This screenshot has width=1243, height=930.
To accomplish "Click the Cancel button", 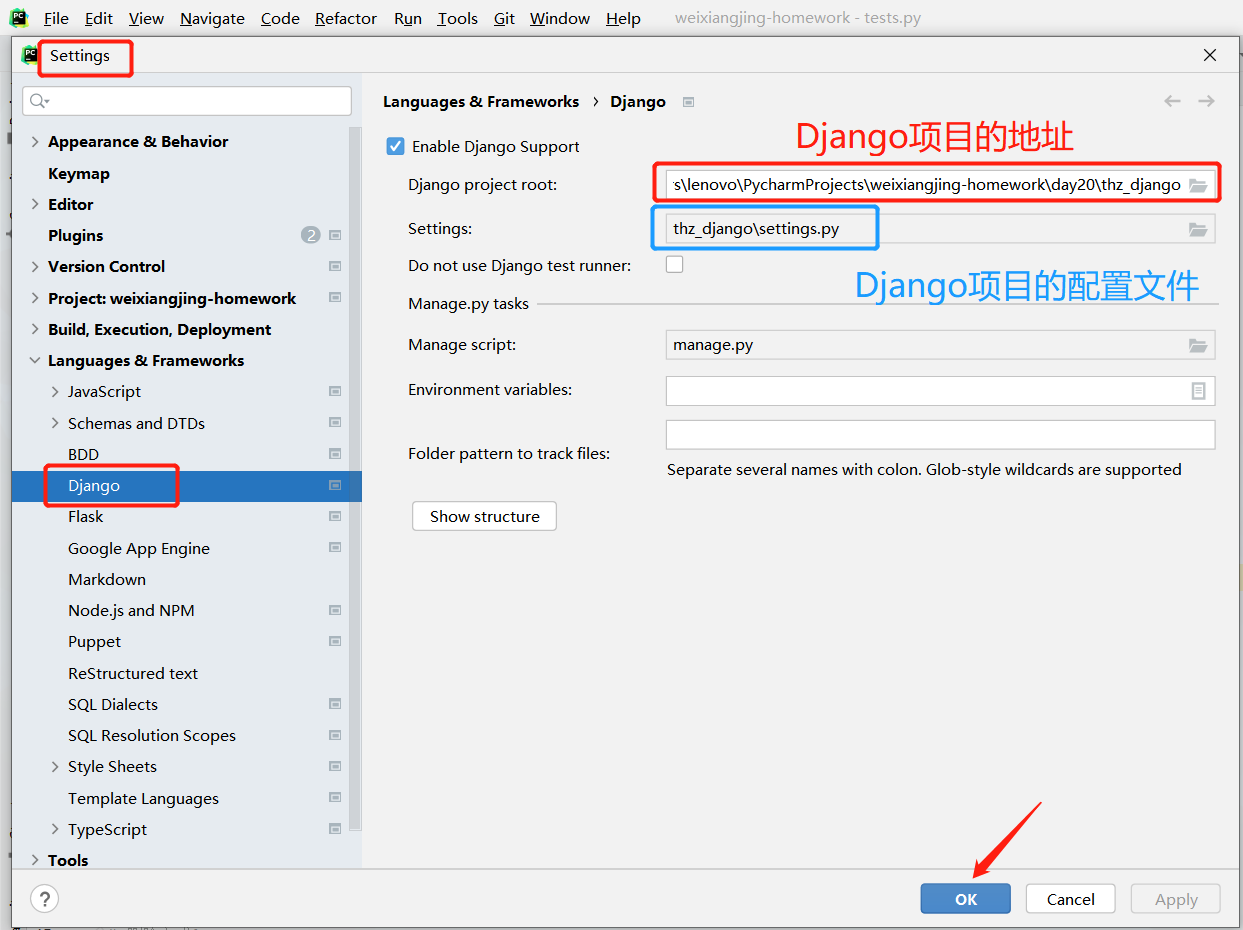I will pyautogui.click(x=1070, y=898).
